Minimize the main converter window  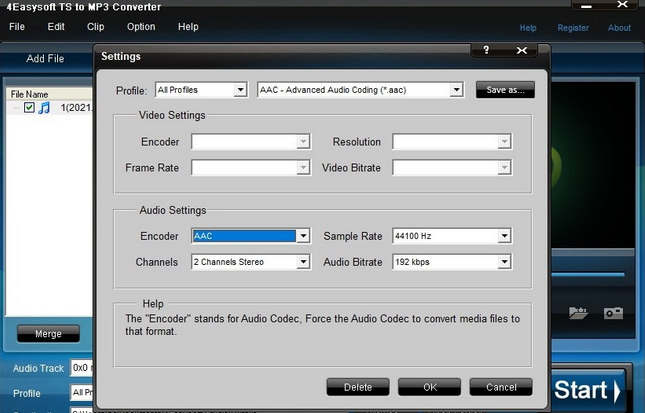coord(587,6)
